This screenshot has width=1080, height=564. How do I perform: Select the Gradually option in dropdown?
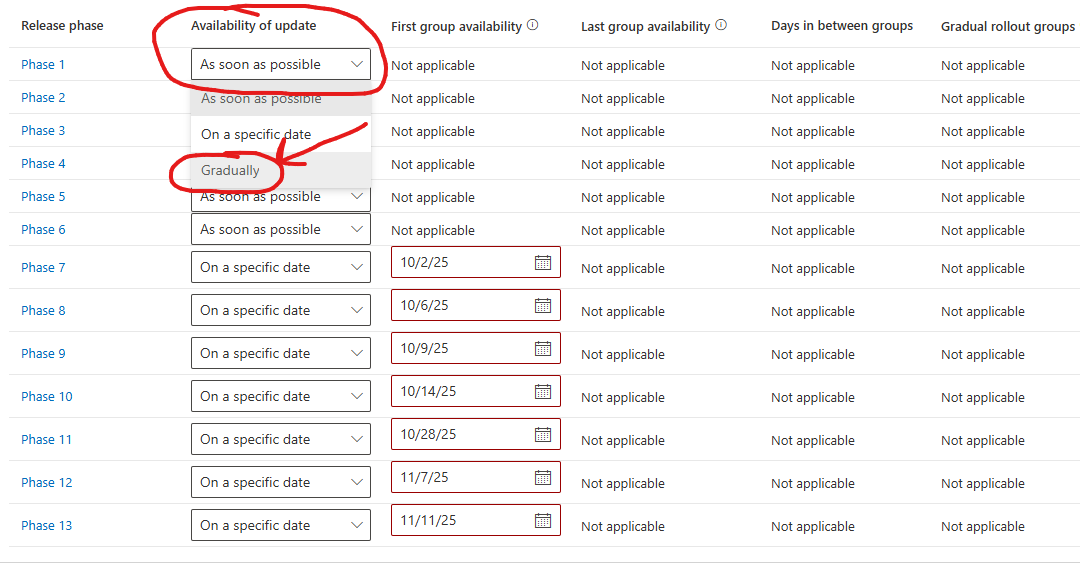pyautogui.click(x=230, y=171)
